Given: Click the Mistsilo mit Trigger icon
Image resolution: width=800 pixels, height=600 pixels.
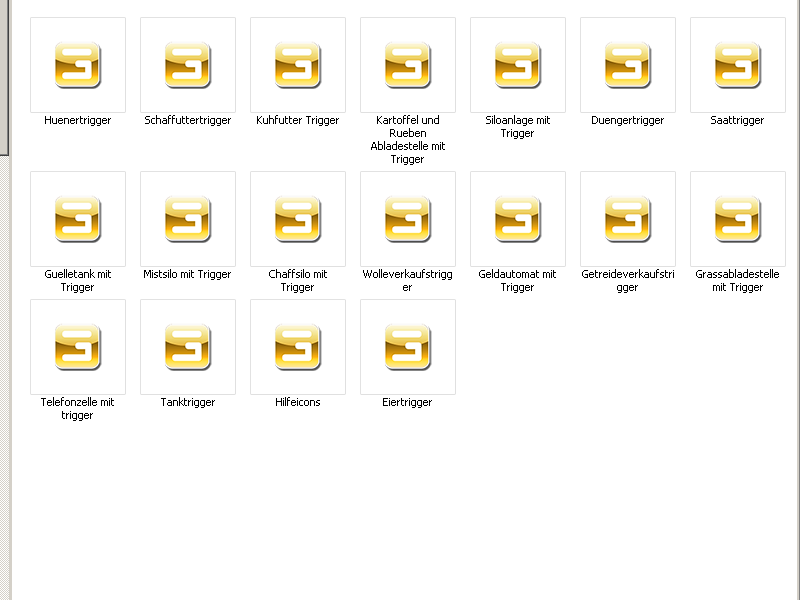Looking at the screenshot, I should [x=188, y=219].
